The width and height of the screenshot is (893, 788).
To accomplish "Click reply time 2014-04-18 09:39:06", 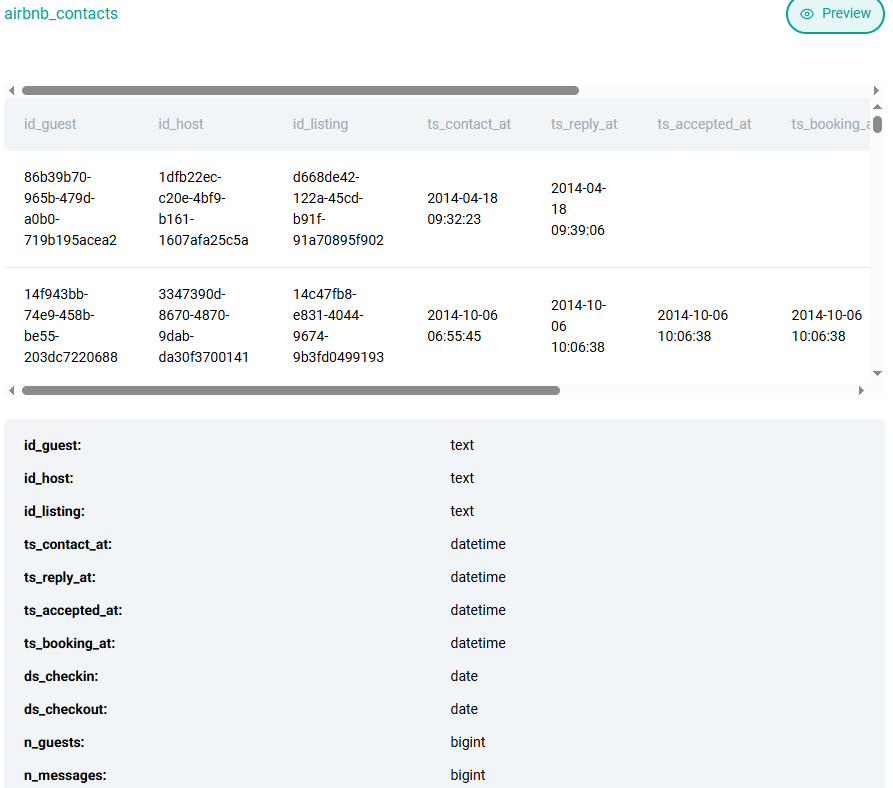I will (578, 209).
